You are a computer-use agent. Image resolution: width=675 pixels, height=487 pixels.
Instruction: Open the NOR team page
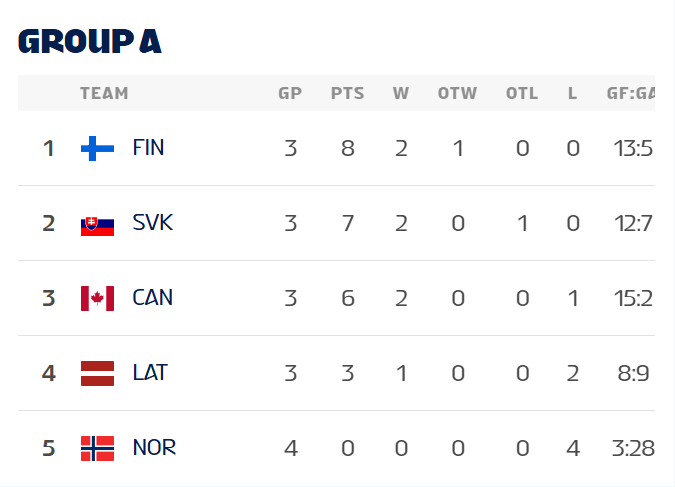pyautogui.click(x=154, y=448)
